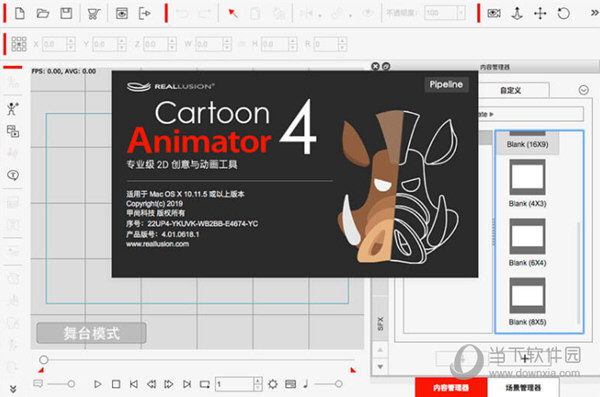The width and height of the screenshot is (600, 397).
Task: Adjust slider next to comment icon
Action: (x=71, y=384)
